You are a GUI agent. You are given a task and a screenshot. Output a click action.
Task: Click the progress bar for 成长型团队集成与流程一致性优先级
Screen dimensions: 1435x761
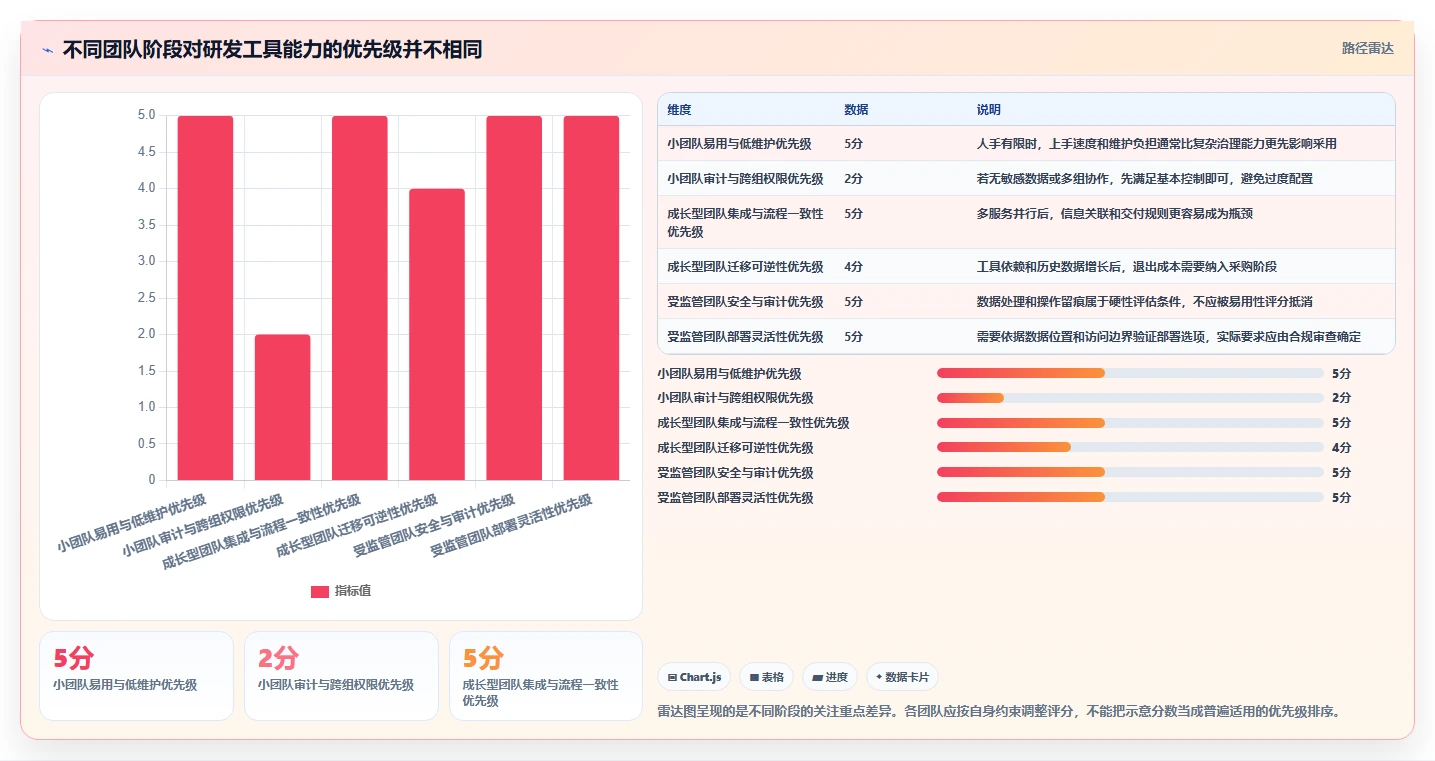click(x=1130, y=423)
